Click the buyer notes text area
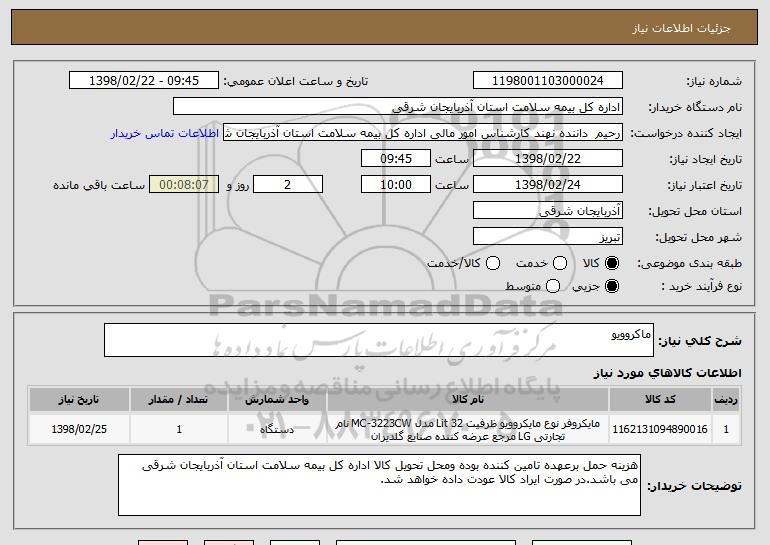The width and height of the screenshot is (770, 545). (x=379, y=485)
